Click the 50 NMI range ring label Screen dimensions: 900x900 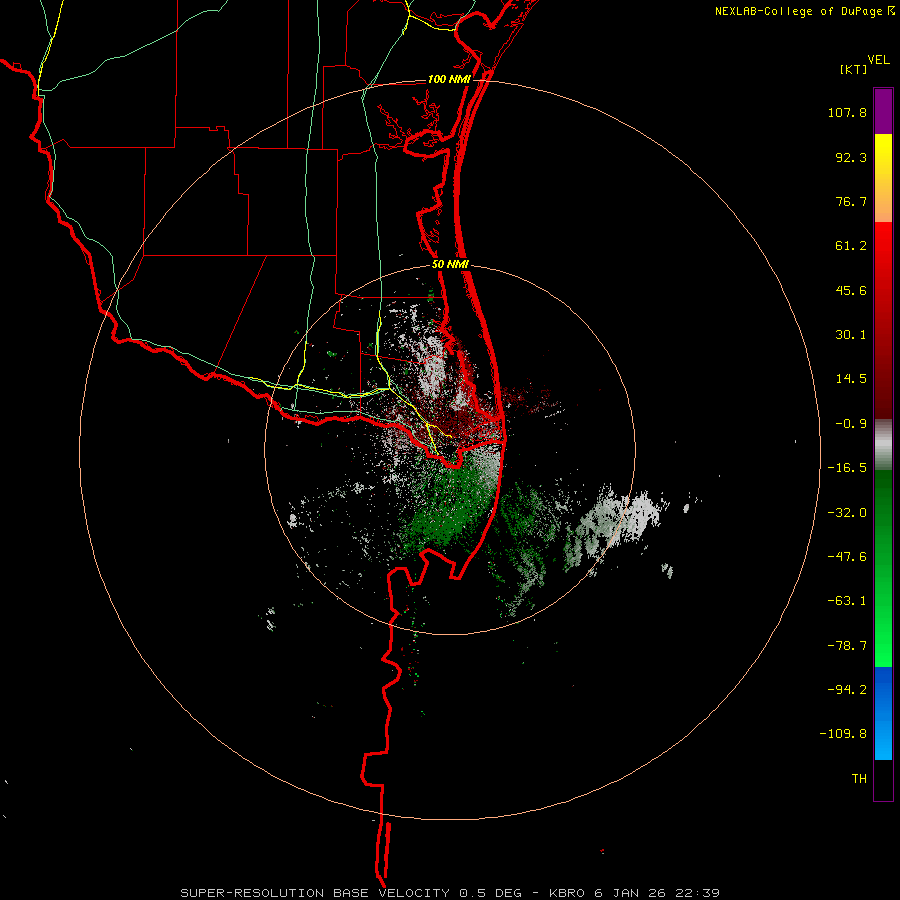450,265
